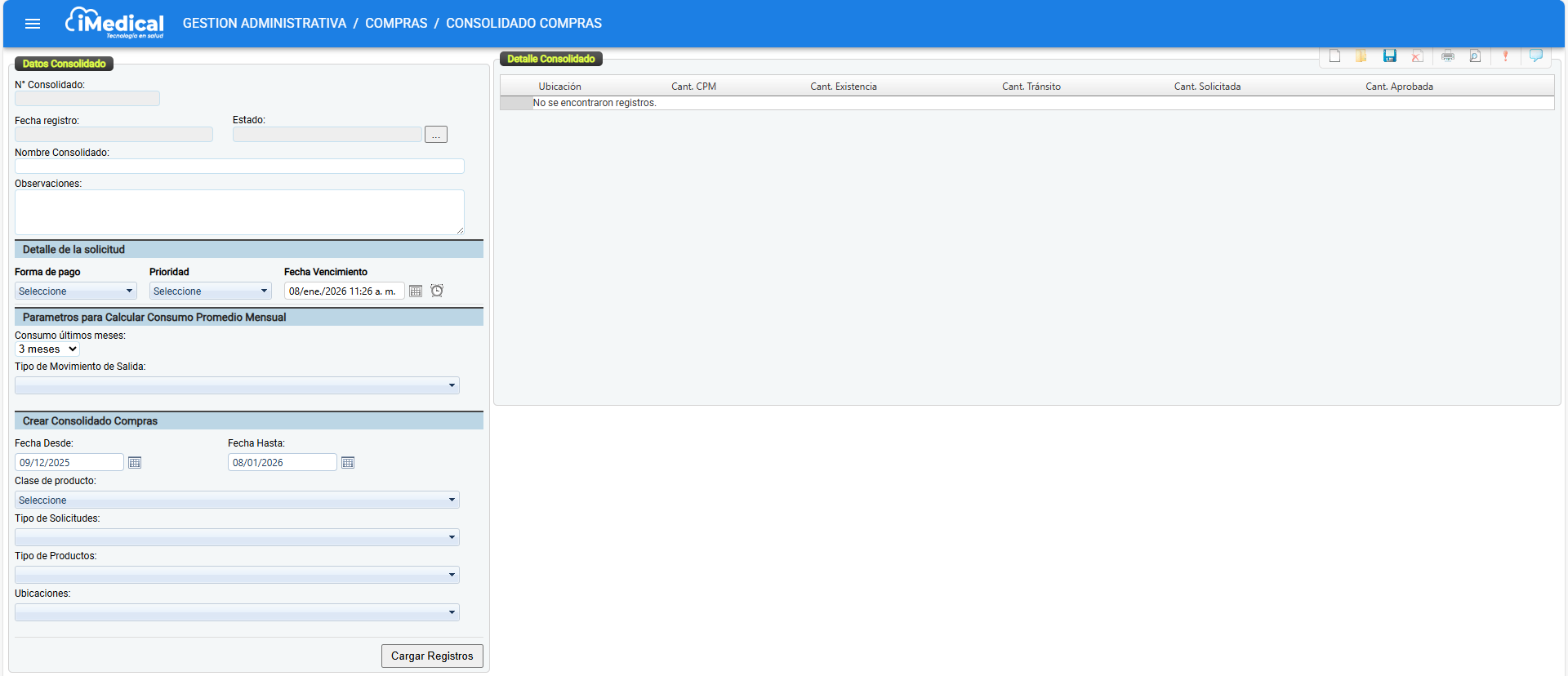Click the Cant. Tránsito column header

[x=1031, y=87]
